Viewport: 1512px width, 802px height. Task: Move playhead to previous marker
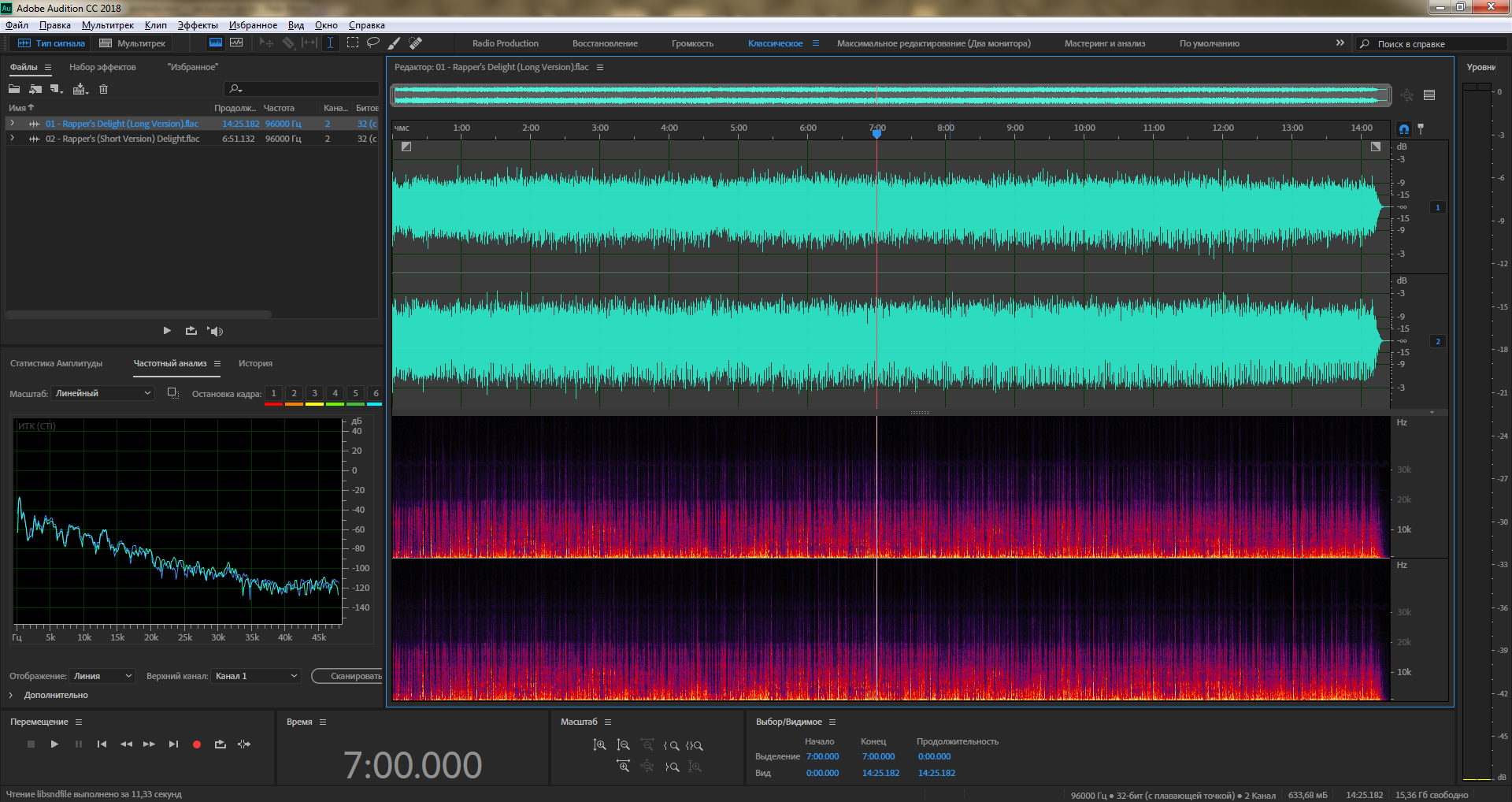coord(102,744)
